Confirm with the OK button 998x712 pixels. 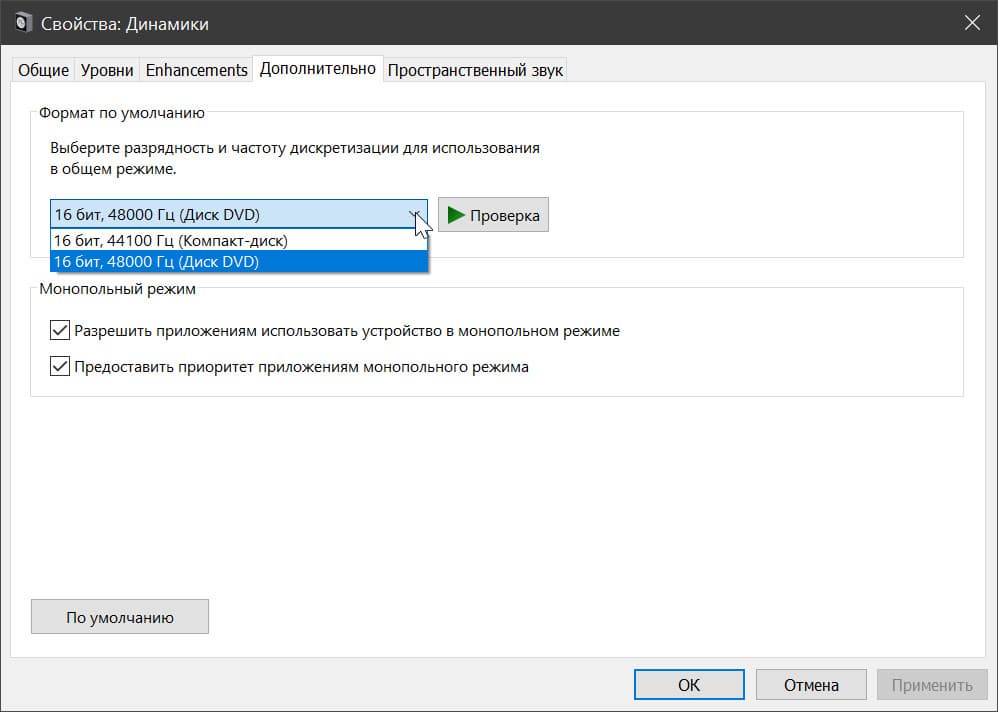click(x=689, y=685)
